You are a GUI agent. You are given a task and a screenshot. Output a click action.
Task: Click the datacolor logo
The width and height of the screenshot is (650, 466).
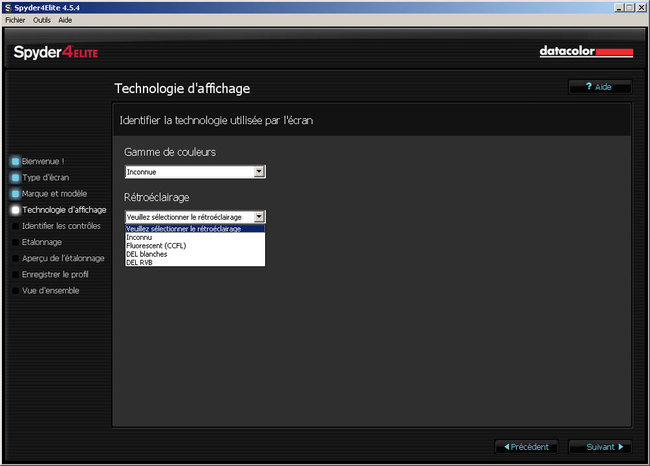pyautogui.click(x=586, y=51)
